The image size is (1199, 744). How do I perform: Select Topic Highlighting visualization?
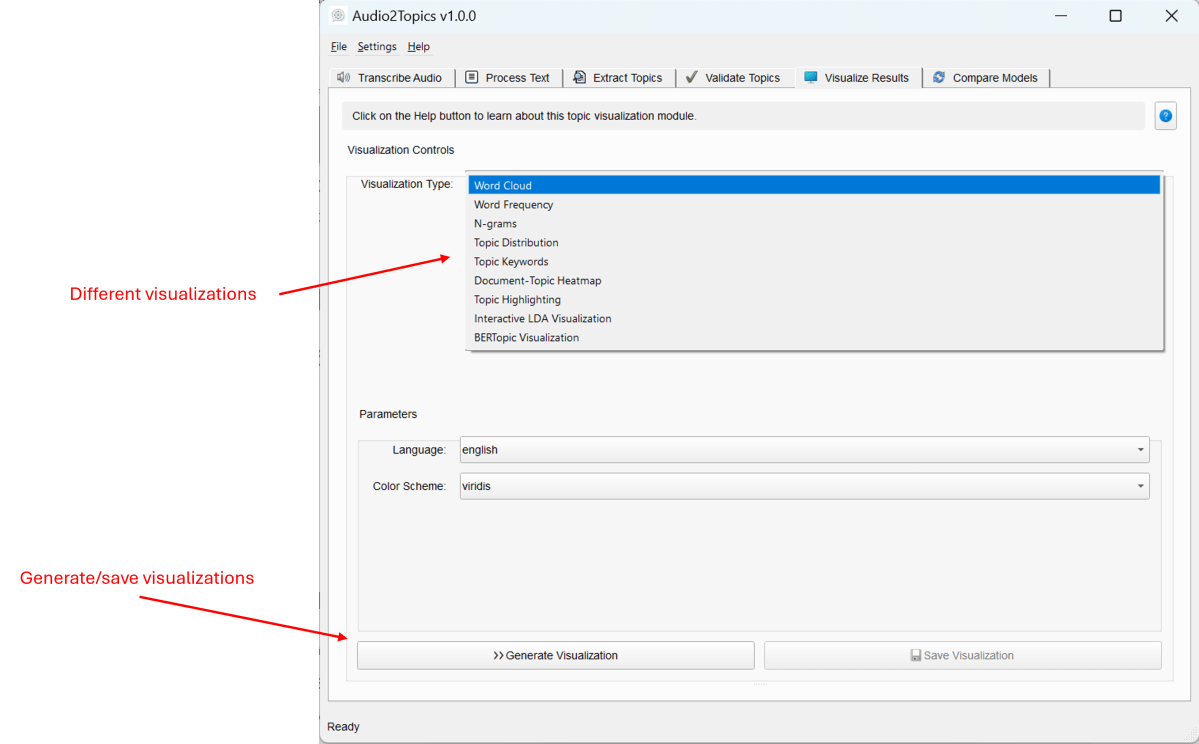click(x=814, y=300)
